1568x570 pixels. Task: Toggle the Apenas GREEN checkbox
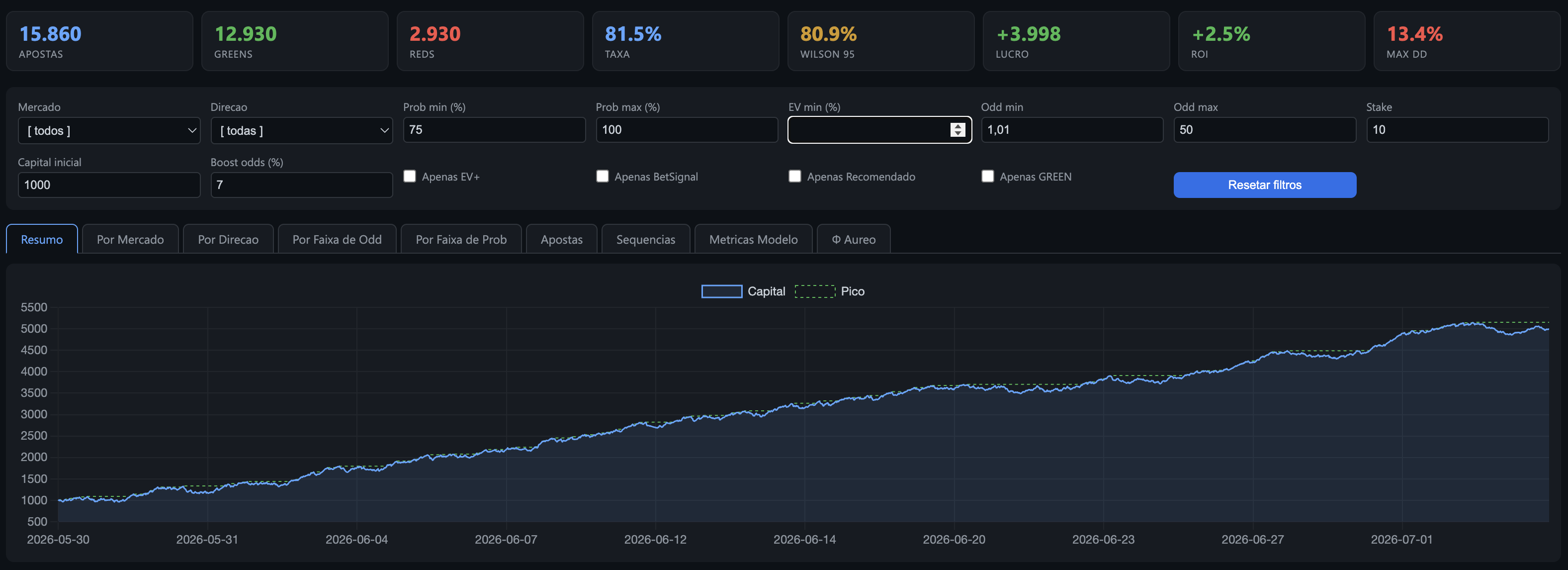coord(988,176)
